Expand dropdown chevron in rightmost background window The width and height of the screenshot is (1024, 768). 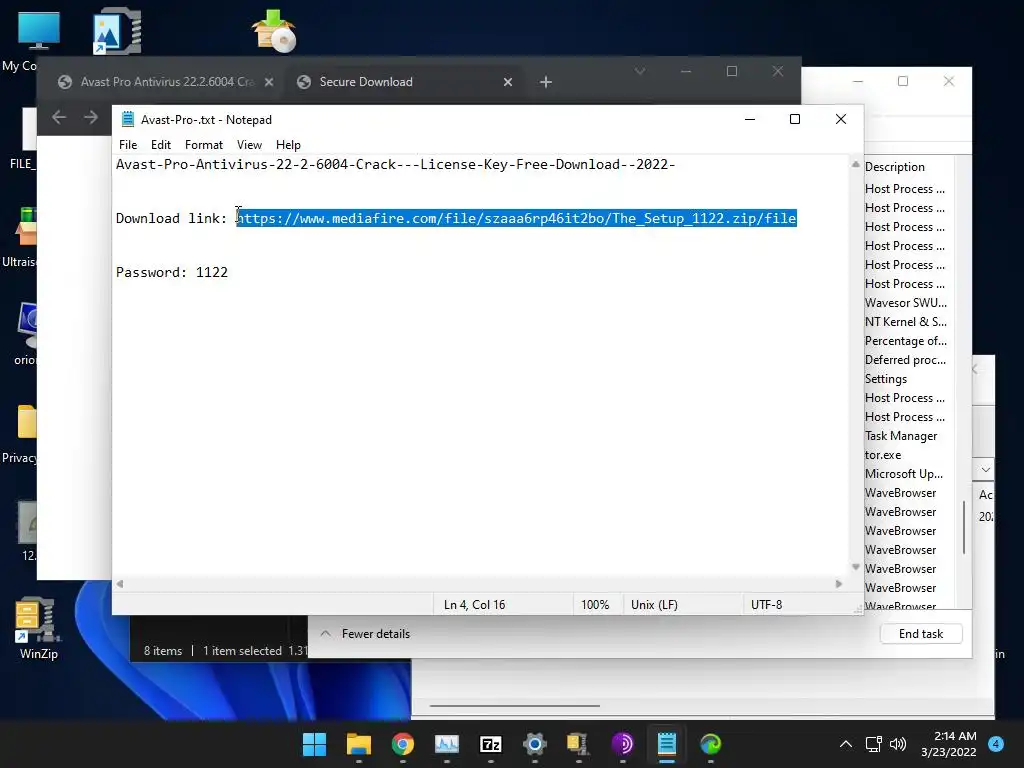tap(985, 470)
